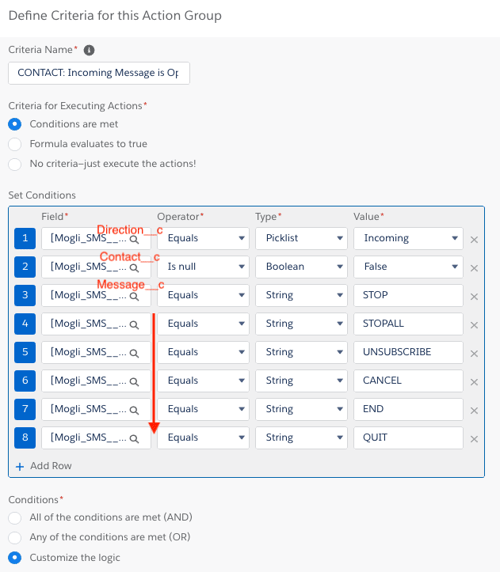Image resolution: width=500 pixels, height=572 pixels.
Task: Click the Add Row button
Action: tap(44, 466)
